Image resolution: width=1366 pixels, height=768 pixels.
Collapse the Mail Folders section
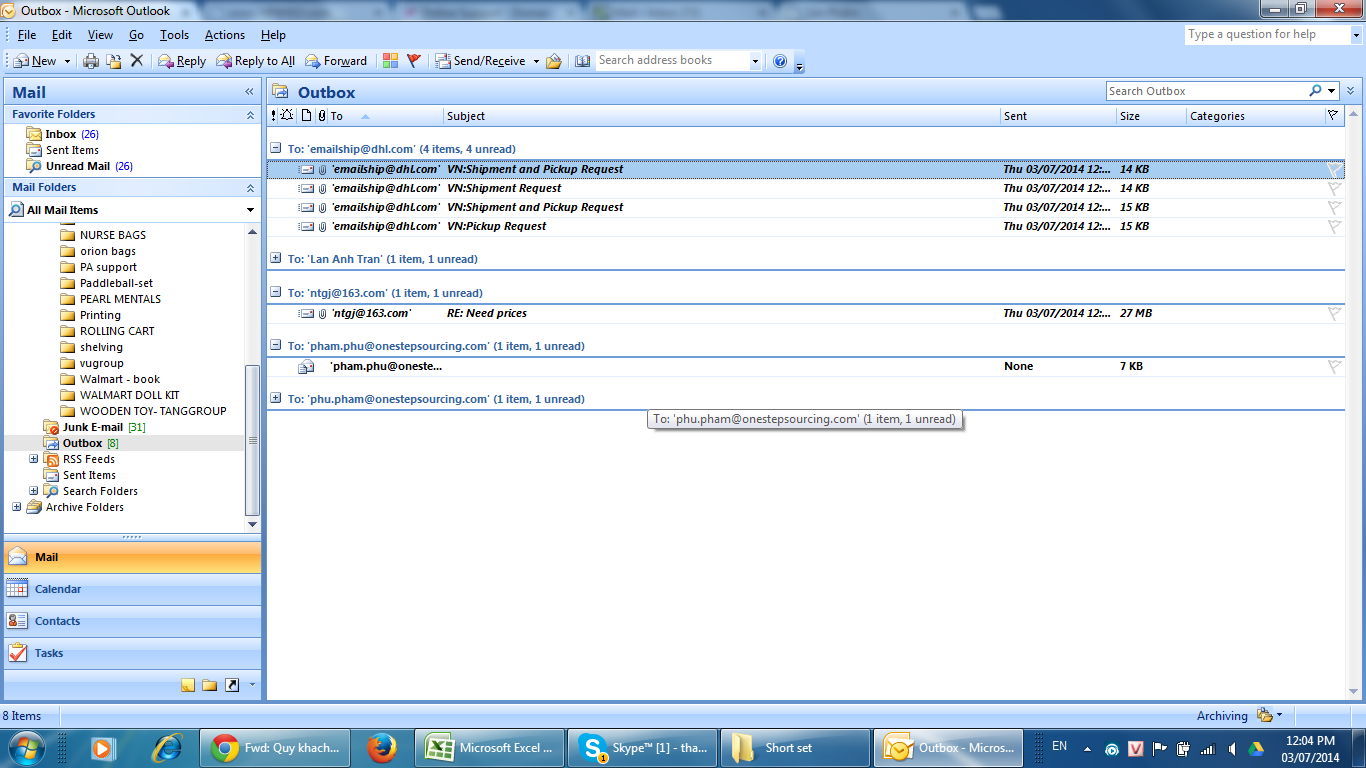(x=250, y=188)
